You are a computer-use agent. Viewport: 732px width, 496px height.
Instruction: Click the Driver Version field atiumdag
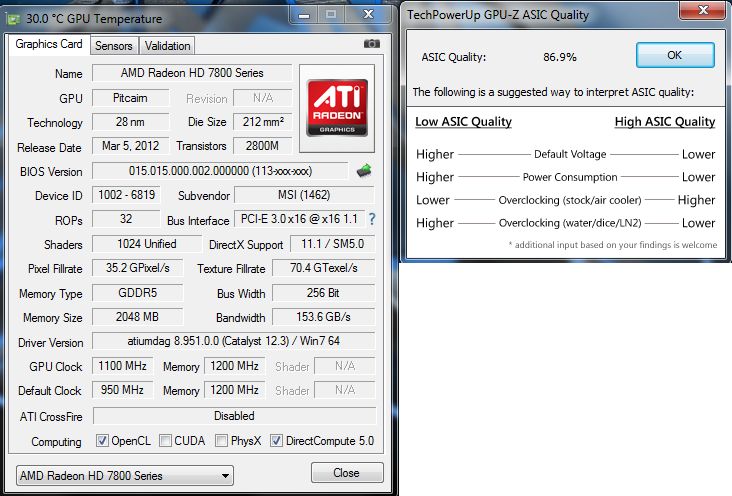pyautogui.click(x=234, y=341)
